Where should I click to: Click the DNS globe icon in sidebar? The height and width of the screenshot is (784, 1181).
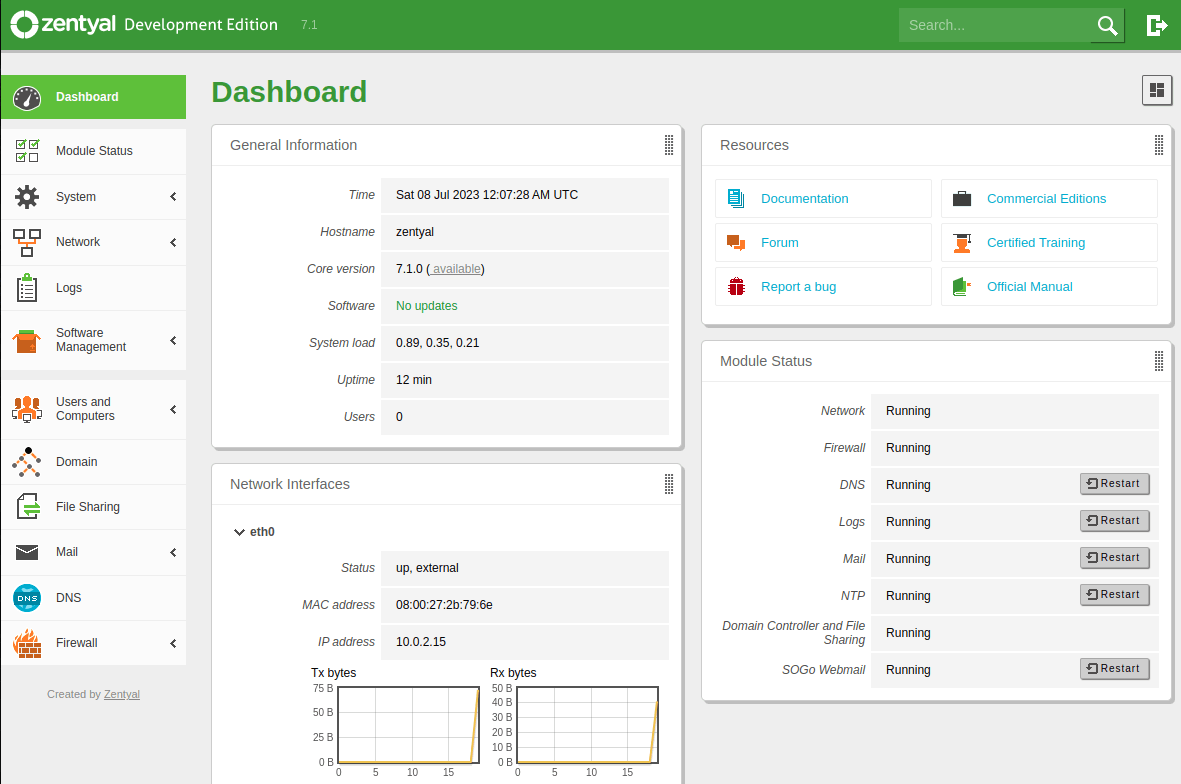(x=27, y=598)
